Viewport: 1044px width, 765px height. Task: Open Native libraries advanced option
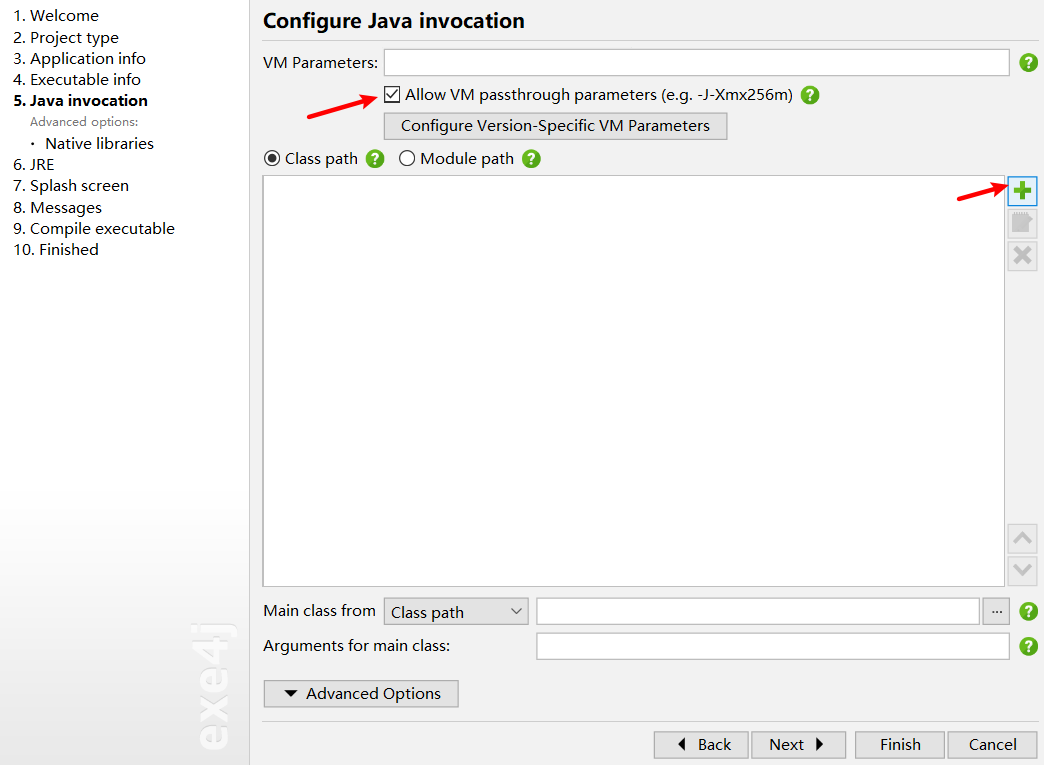pyautogui.click(x=99, y=143)
